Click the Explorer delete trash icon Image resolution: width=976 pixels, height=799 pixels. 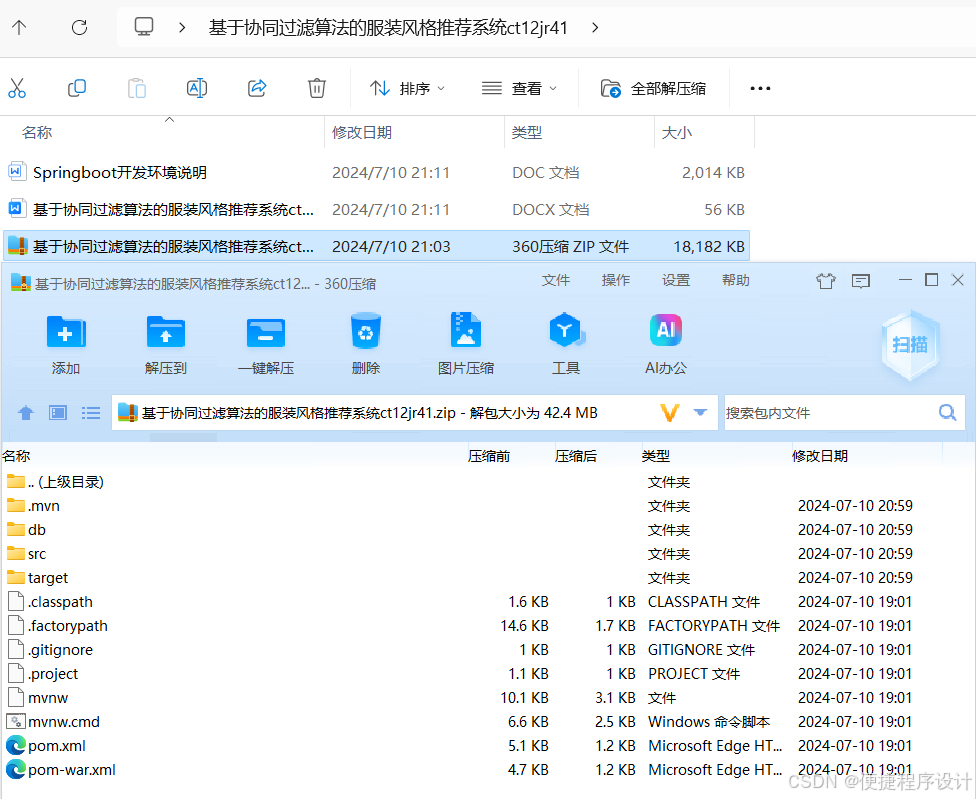coord(317,88)
